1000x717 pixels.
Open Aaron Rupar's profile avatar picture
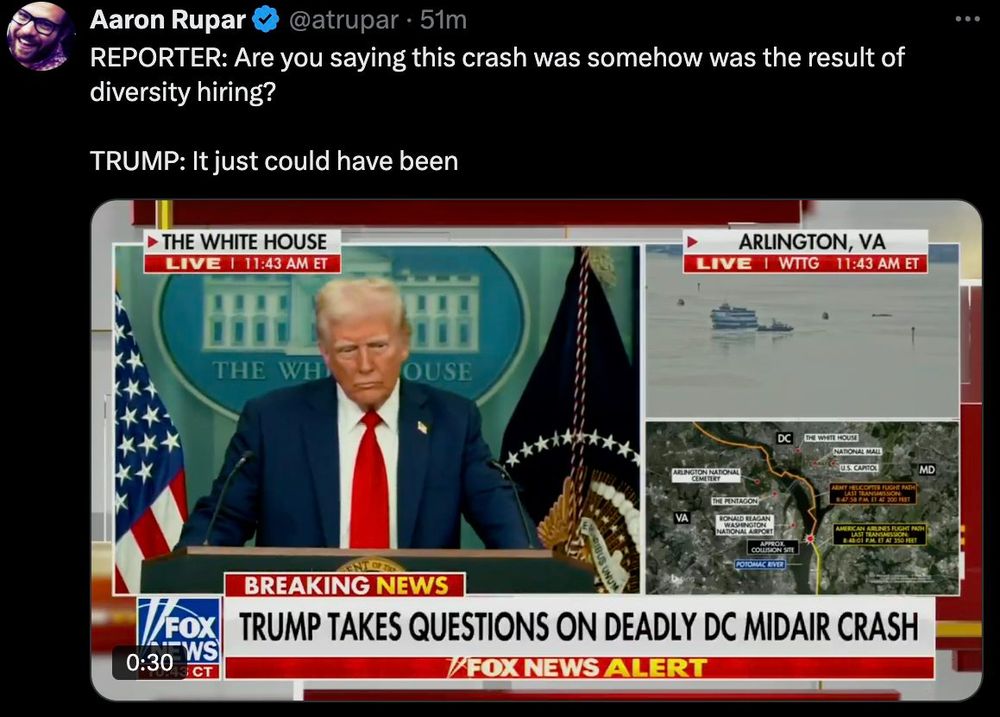tap(41, 36)
